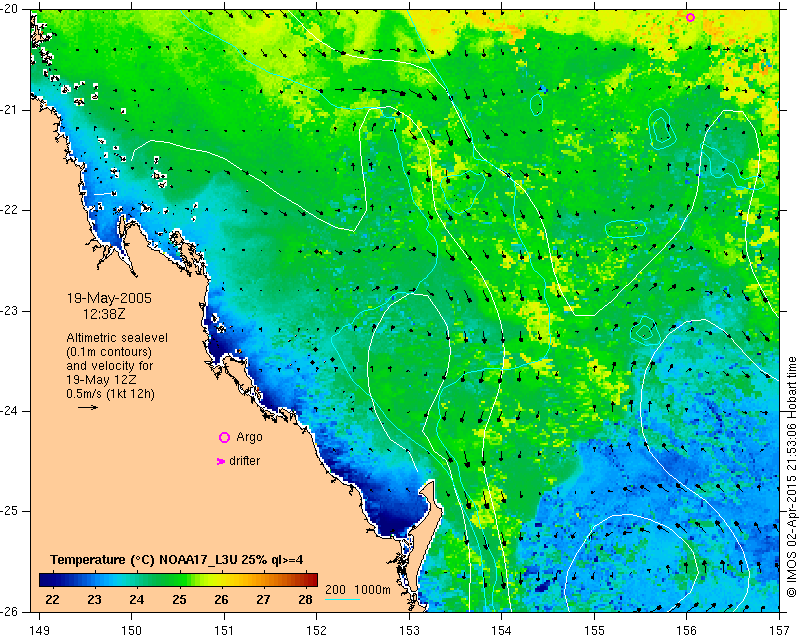
Task: Click the '155' longitude axis label
Action: [594, 631]
